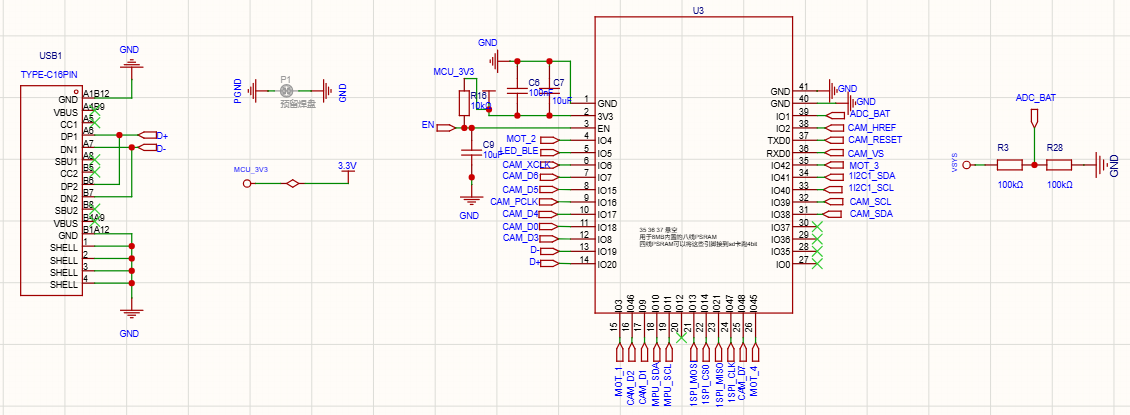Select resistor R28 symbol
The width and height of the screenshot is (1130, 415).
pos(1059,165)
